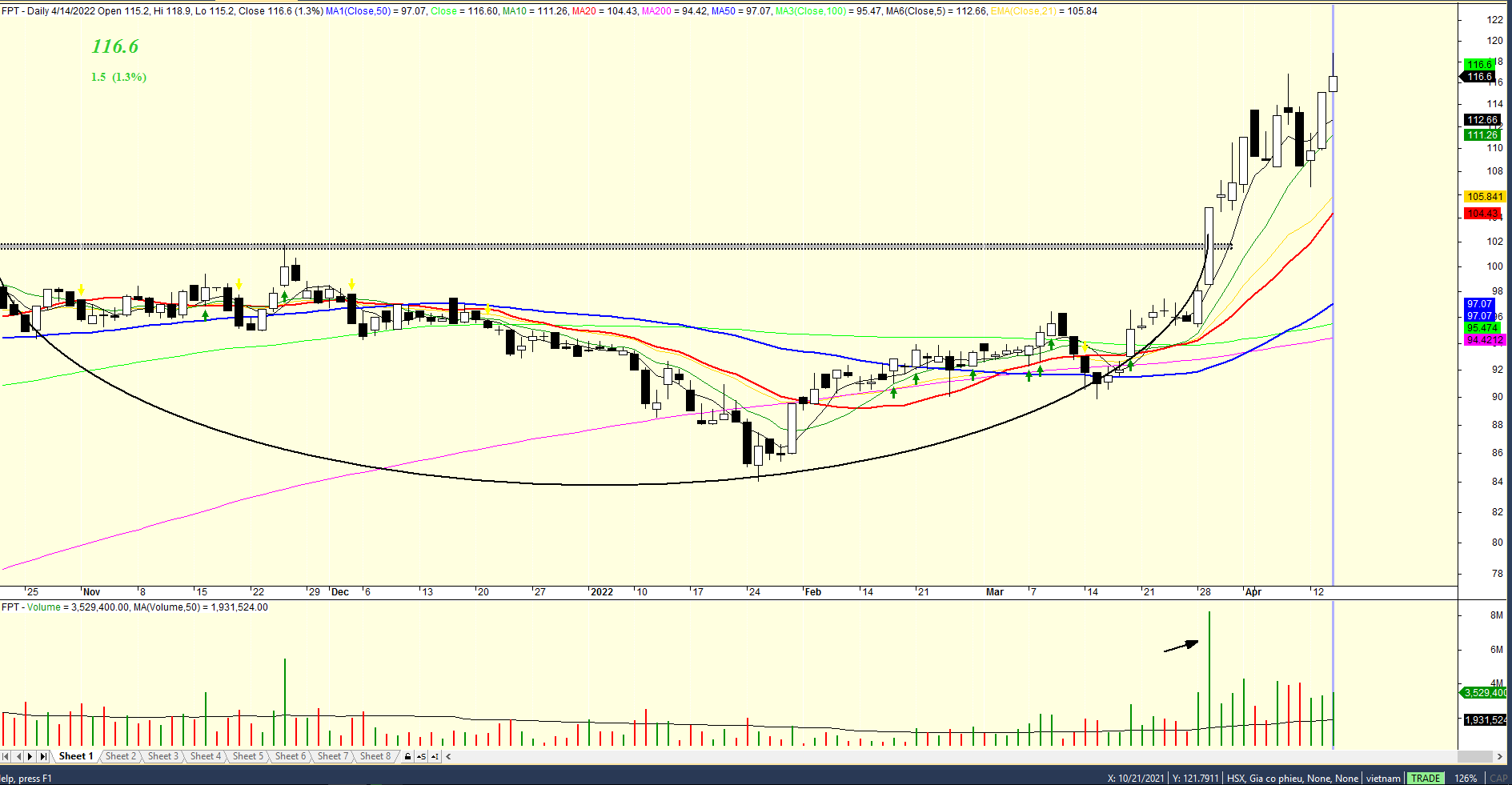Click the tallest green volume bar
The image size is (1512, 785).
pos(1209,679)
